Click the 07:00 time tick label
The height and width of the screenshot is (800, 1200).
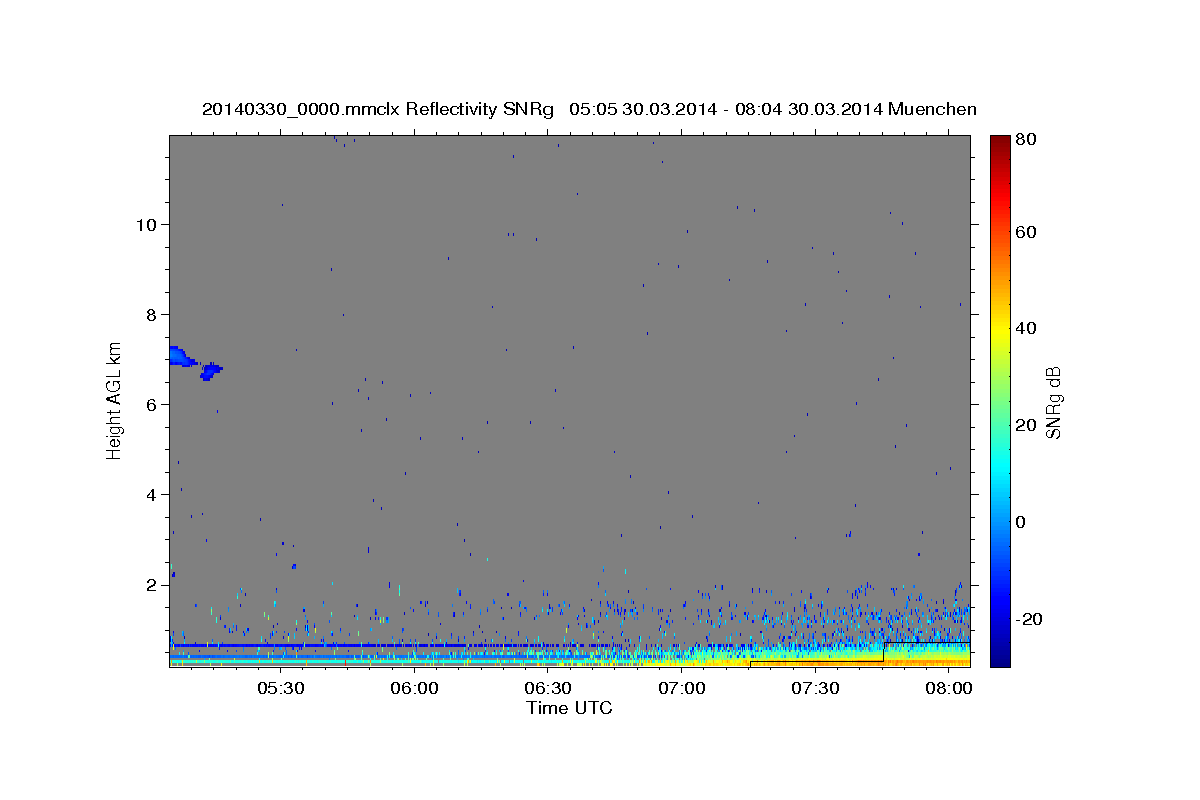(x=682, y=688)
